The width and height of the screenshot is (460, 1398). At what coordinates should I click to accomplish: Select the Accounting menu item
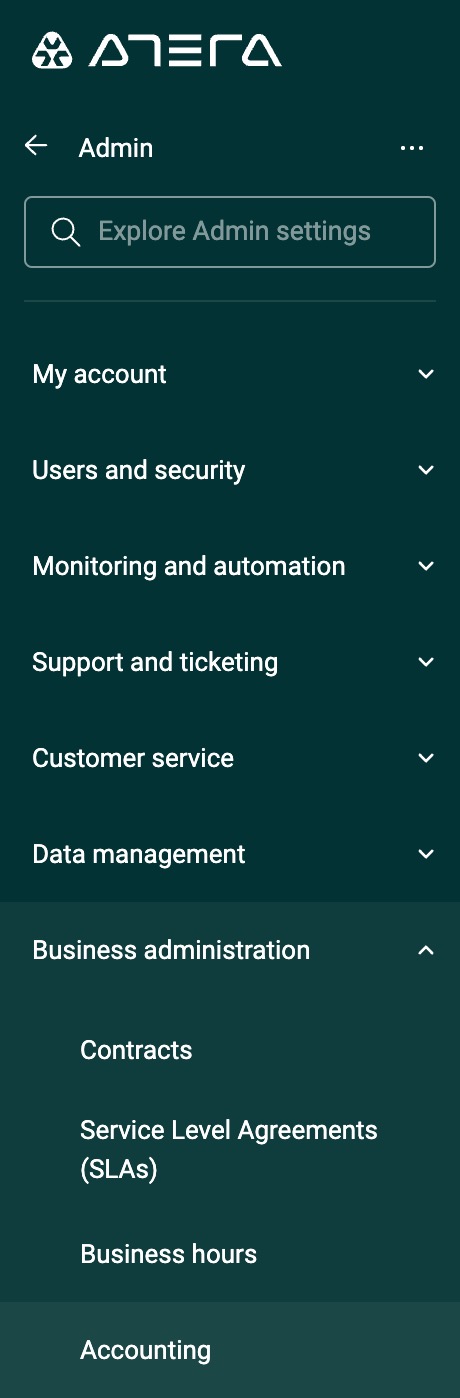(146, 1350)
